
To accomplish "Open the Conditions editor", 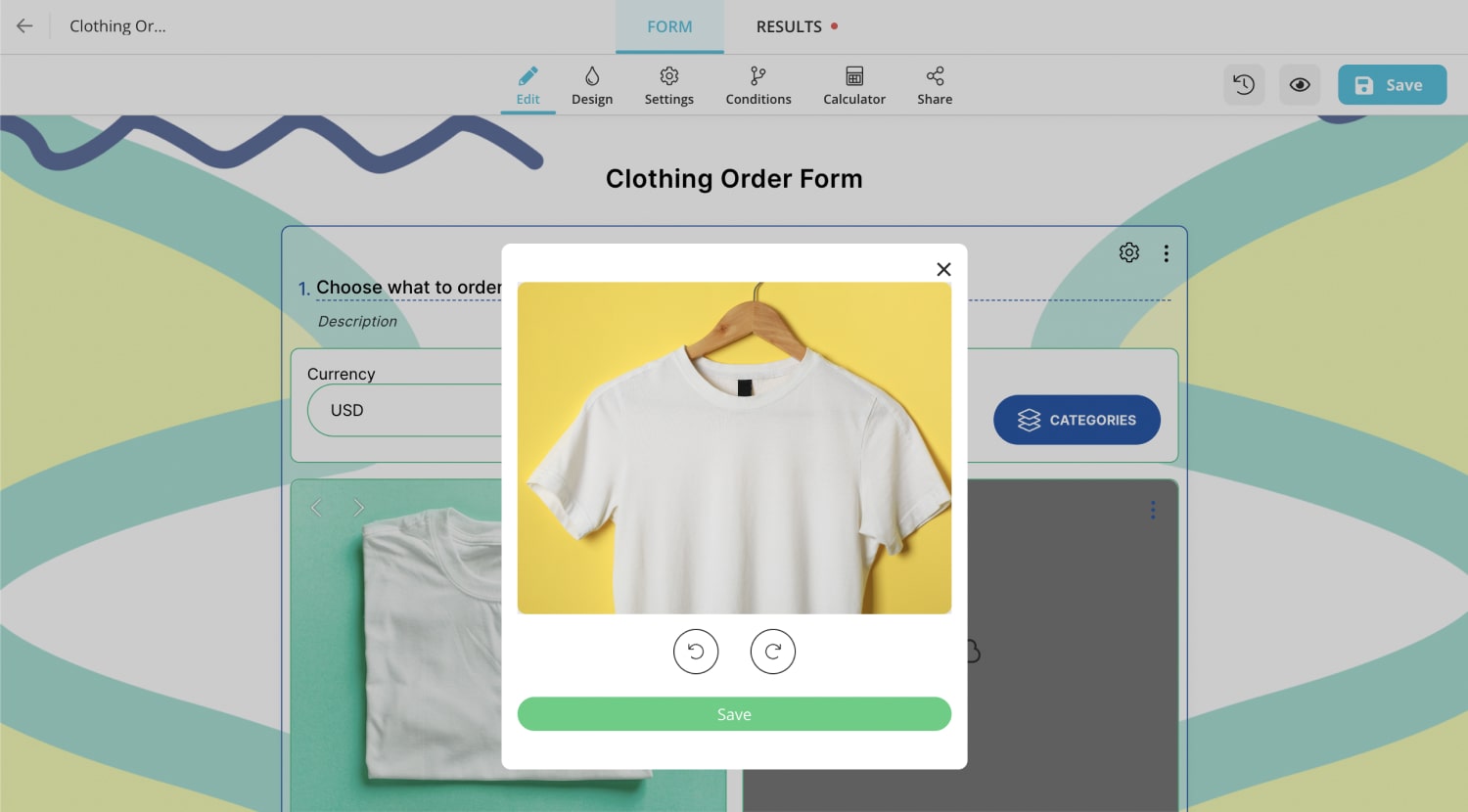I will coord(757,84).
